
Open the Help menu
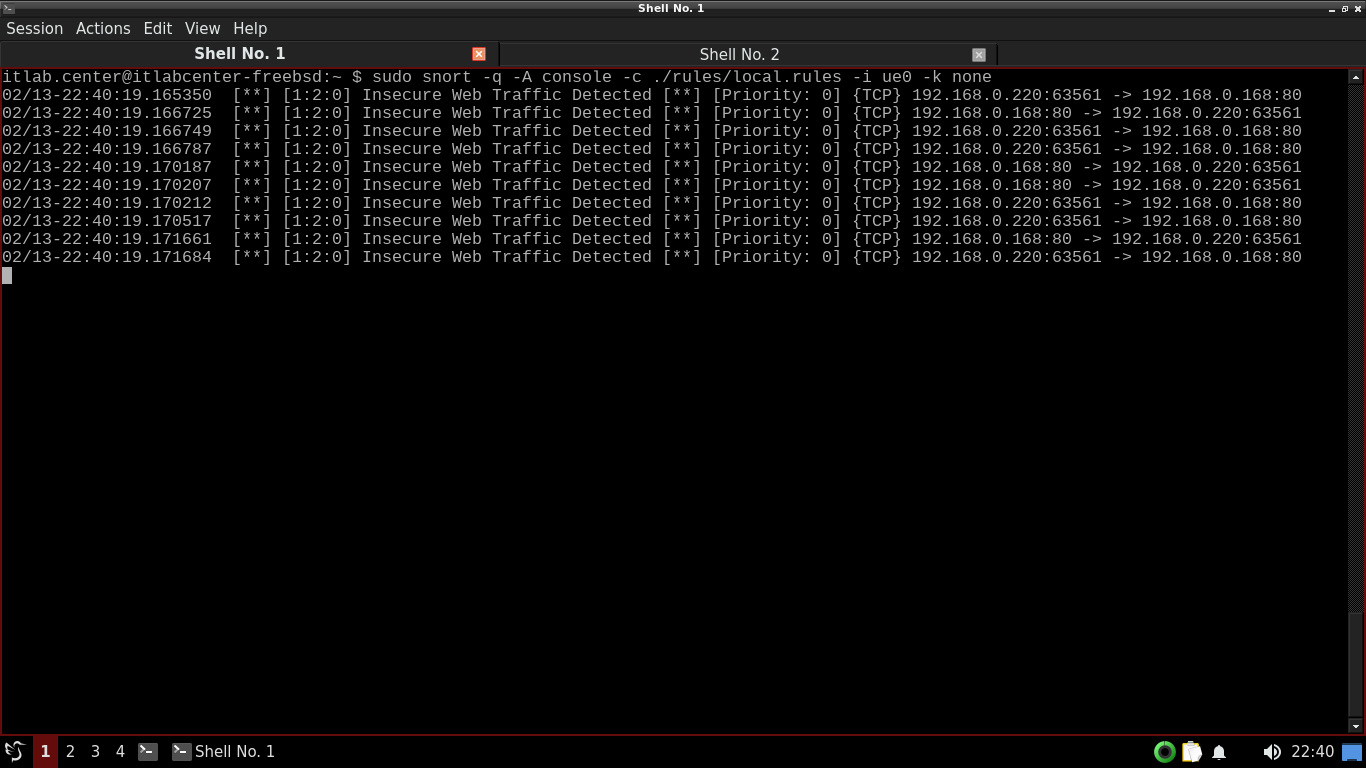click(250, 28)
